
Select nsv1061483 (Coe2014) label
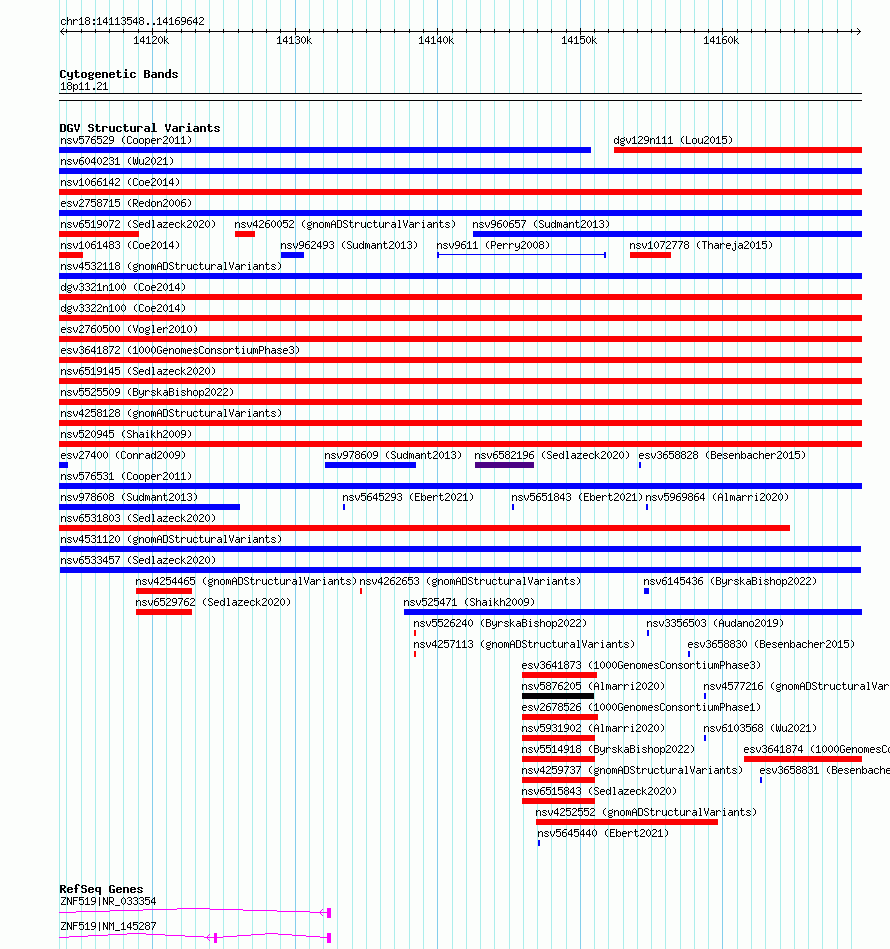120,245
